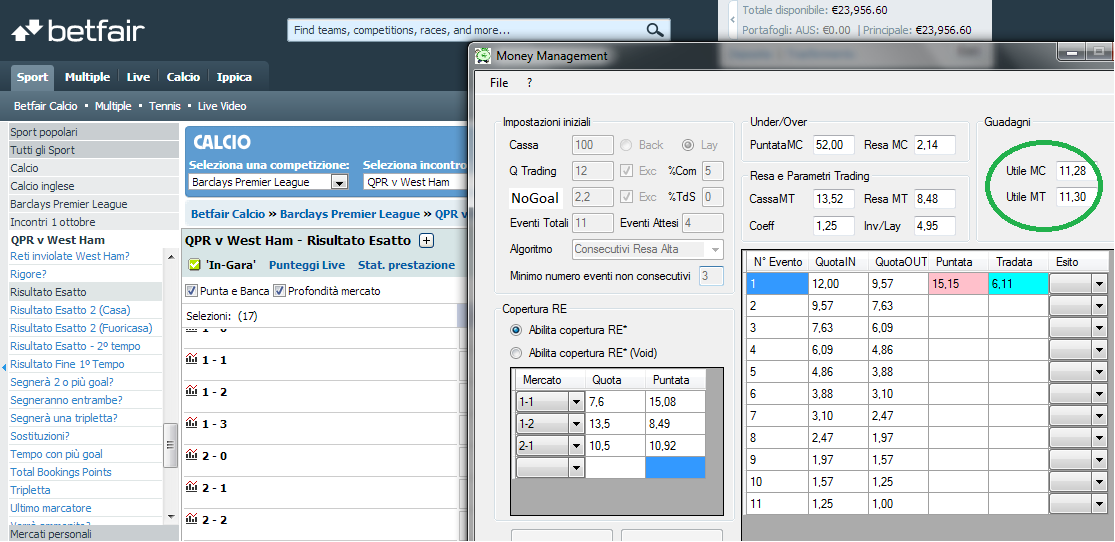Screen dimensions: 1115x542
Task: Toggle the In-Gara green checkbox
Action: click(x=194, y=265)
